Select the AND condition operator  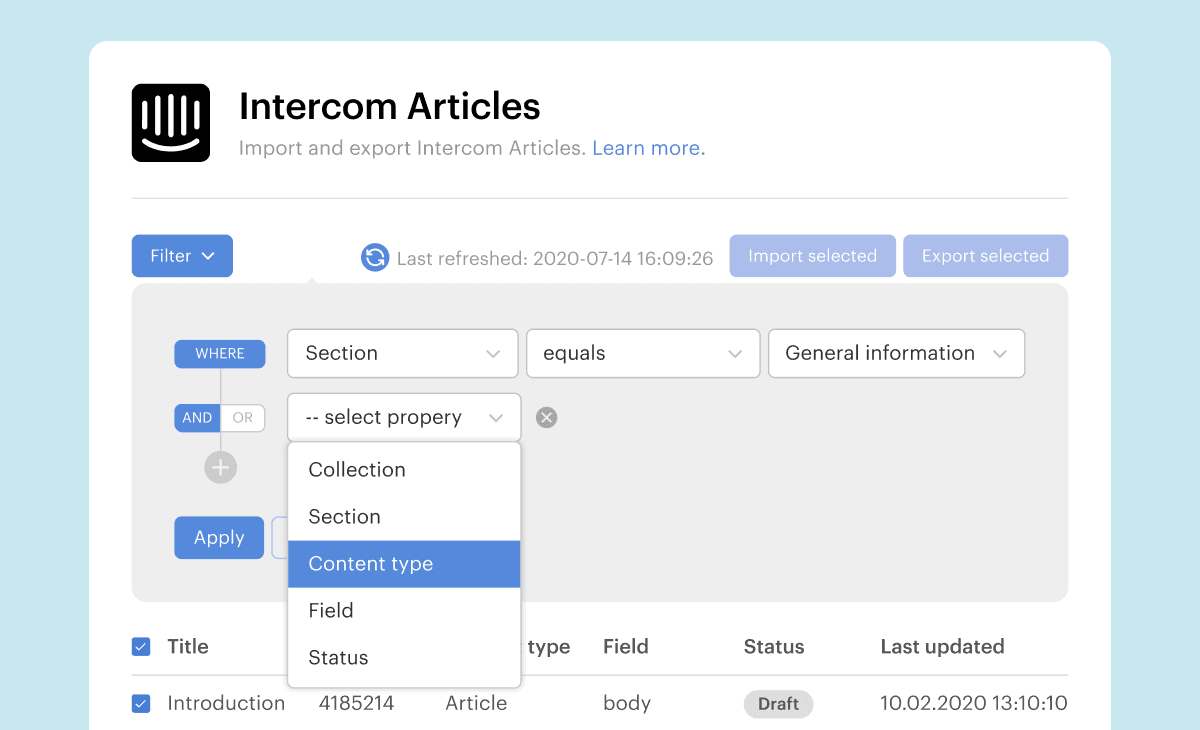pos(197,418)
